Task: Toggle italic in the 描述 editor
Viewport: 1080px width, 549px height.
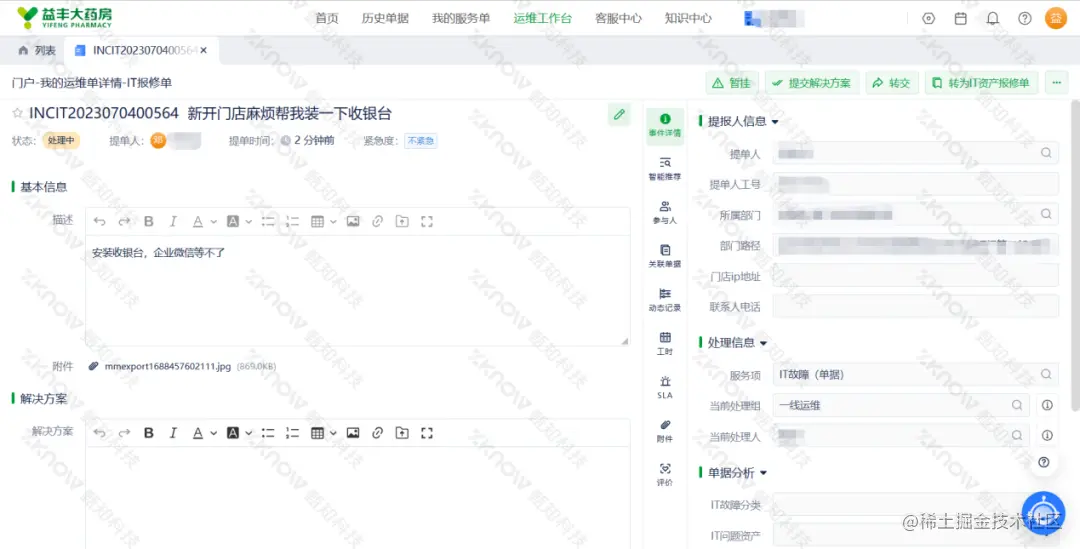Action: coord(173,222)
